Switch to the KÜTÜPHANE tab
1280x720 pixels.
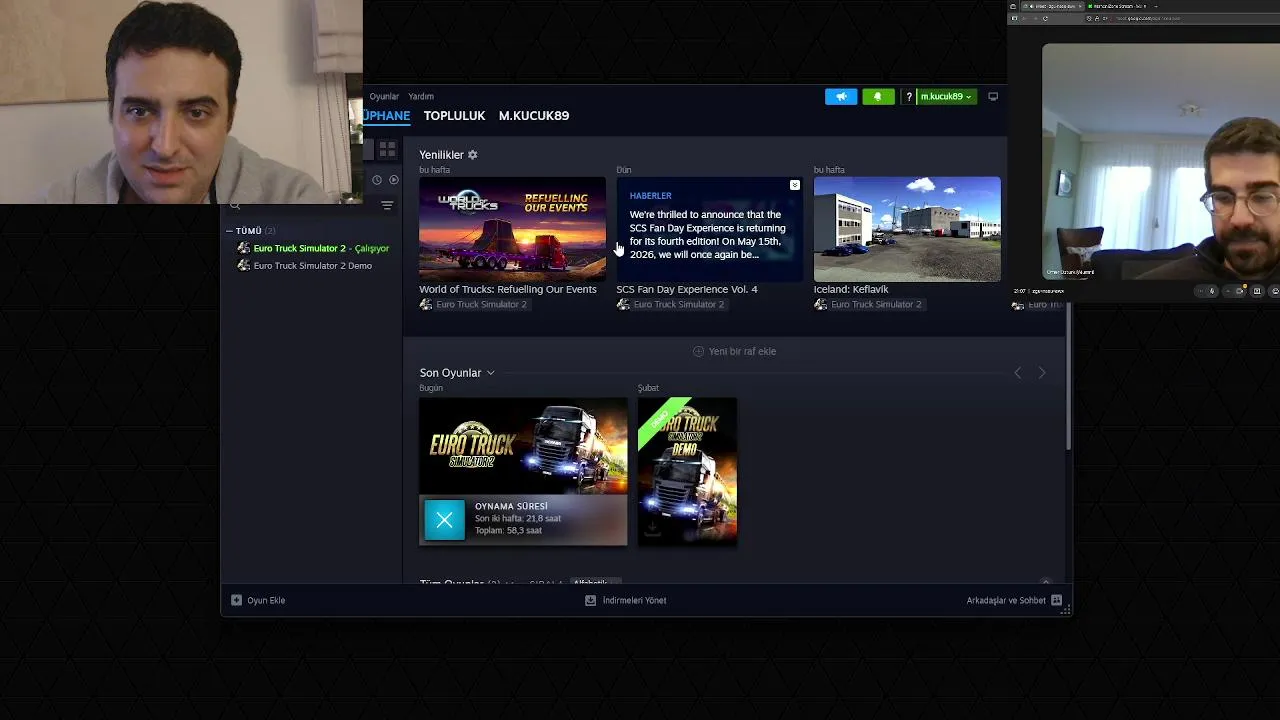(x=386, y=116)
